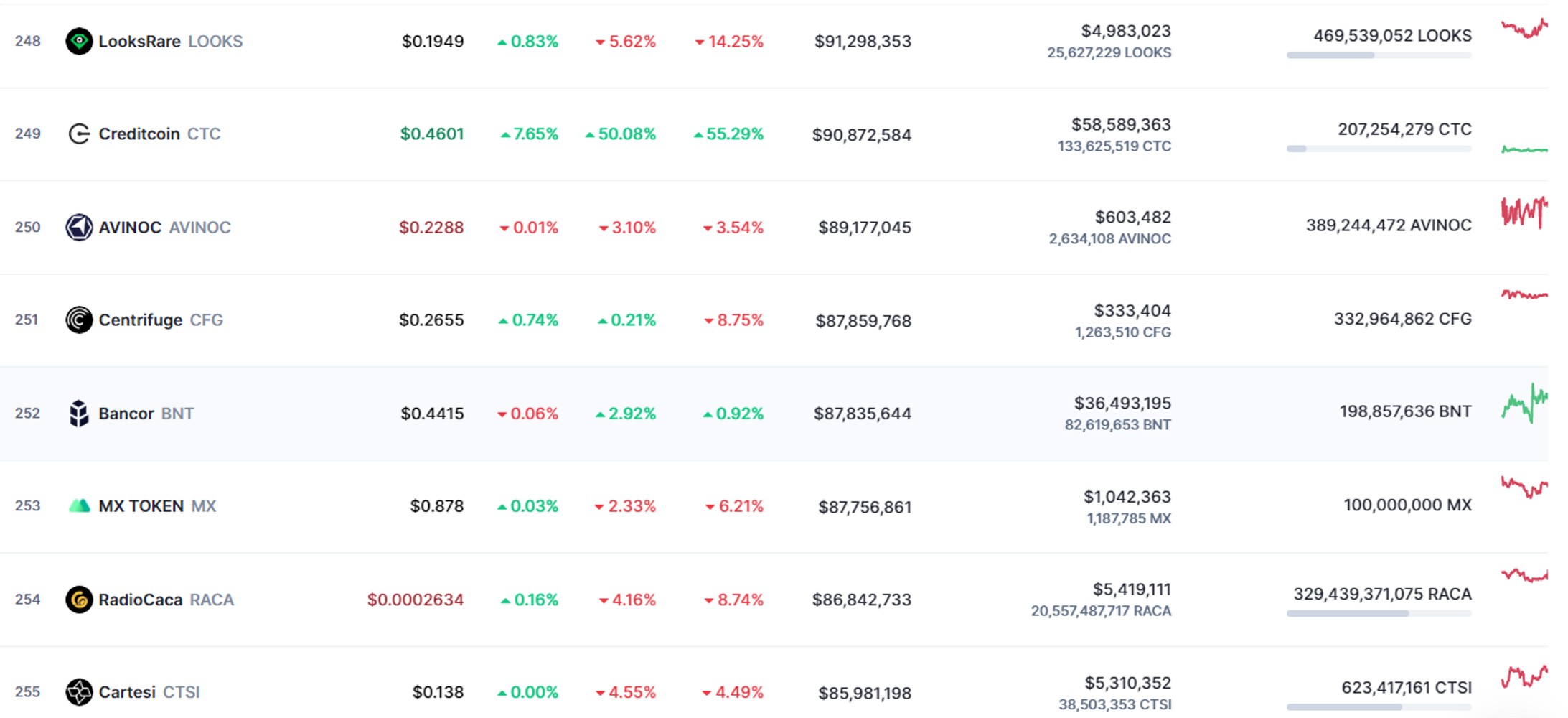The width and height of the screenshot is (1568, 718).
Task: Click the MX TOKEN supply 100,000,000 MX
Action: coord(1408,505)
